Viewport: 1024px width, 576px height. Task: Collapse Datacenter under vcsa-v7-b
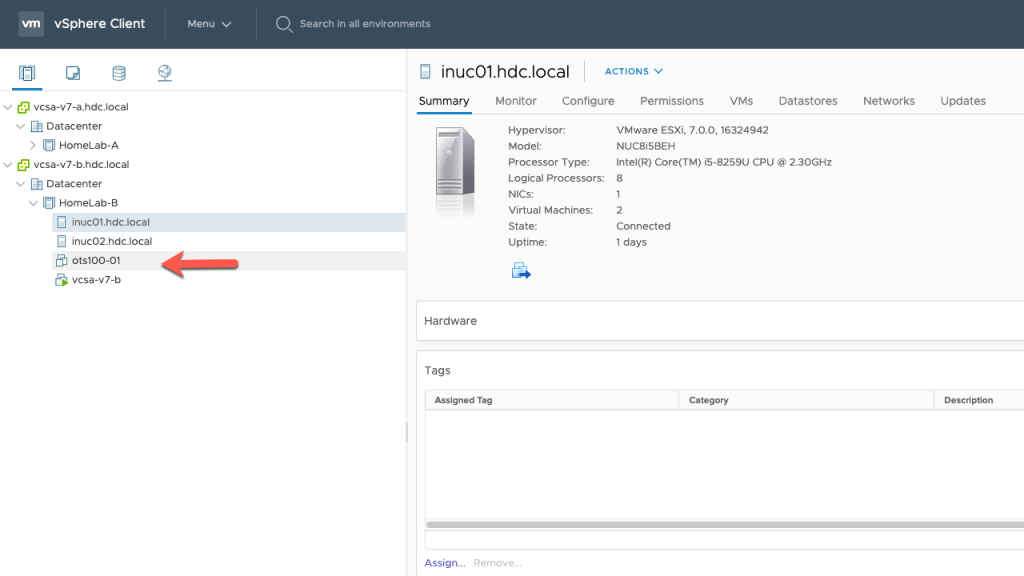click(20, 184)
